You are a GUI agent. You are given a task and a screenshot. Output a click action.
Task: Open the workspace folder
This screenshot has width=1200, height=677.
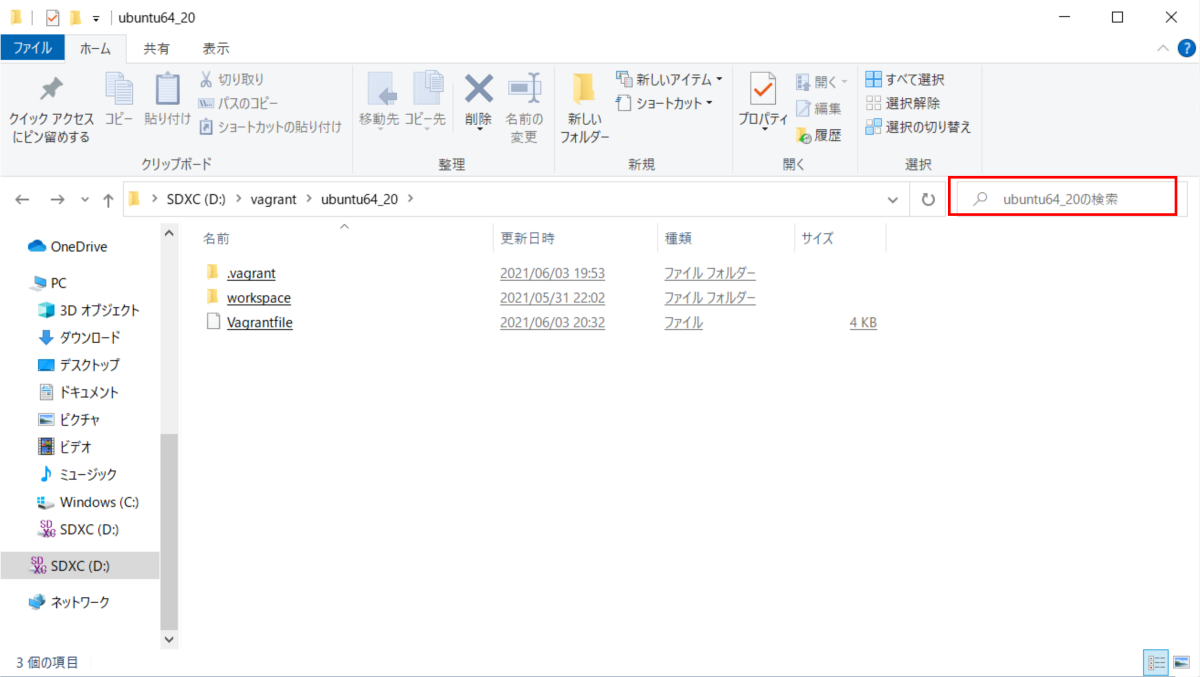(259, 297)
